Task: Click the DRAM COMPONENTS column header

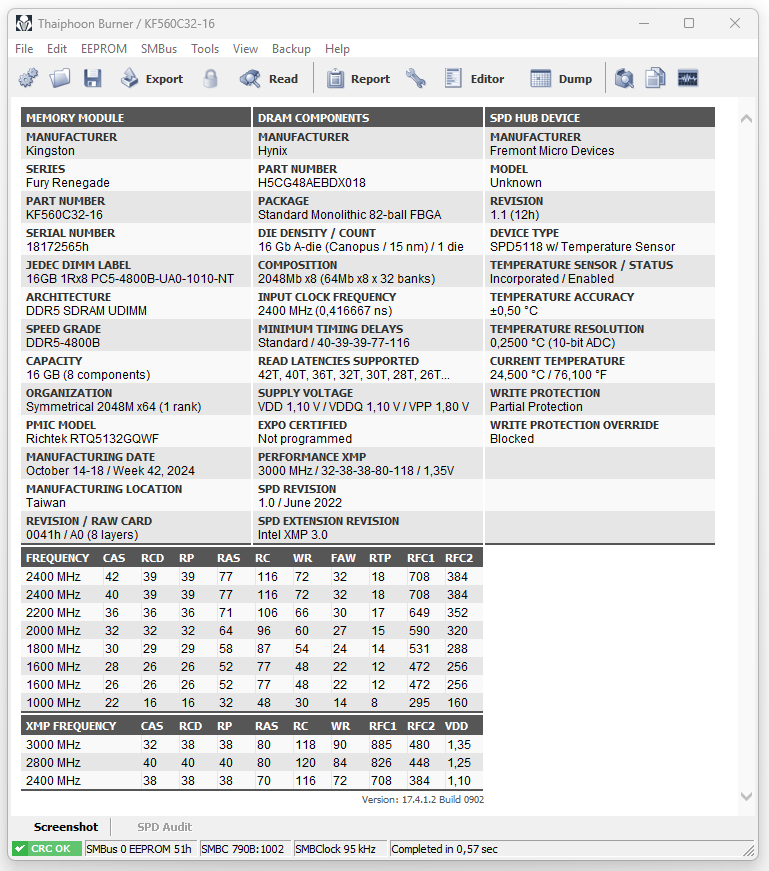Action: point(368,118)
